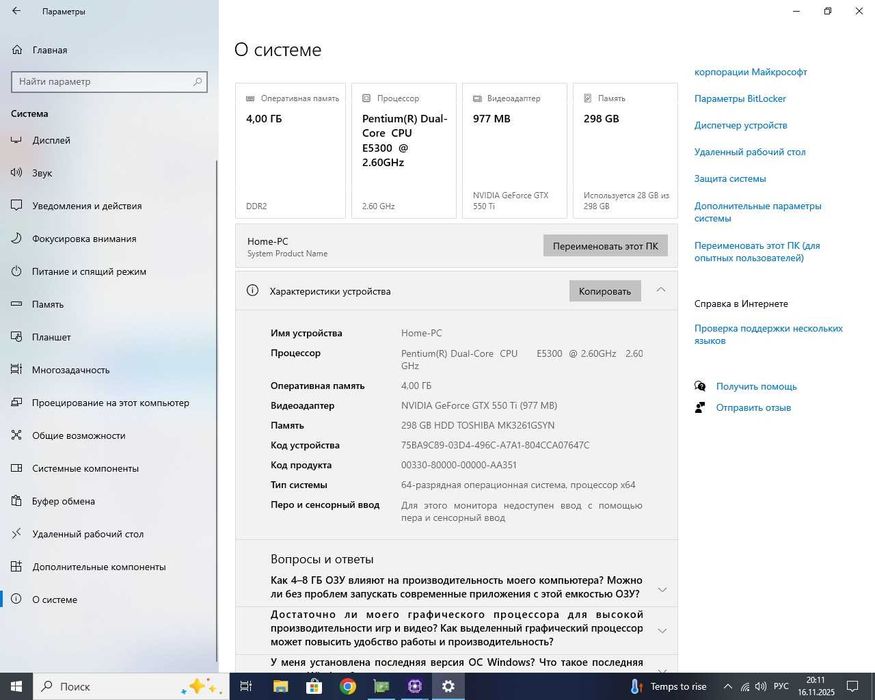Image resolution: width=875 pixels, height=700 pixels.
Task: Show hidden tray icons chevron
Action: click(728, 686)
